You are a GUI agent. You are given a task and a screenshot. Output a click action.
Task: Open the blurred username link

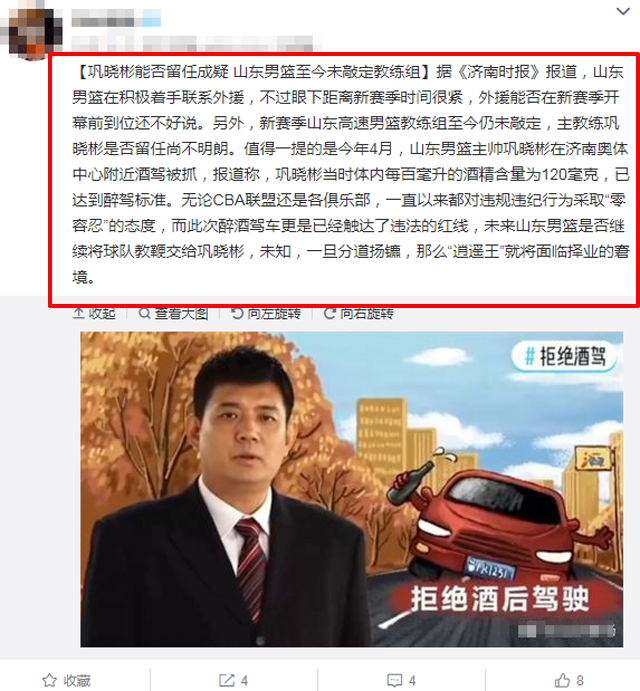116,19
